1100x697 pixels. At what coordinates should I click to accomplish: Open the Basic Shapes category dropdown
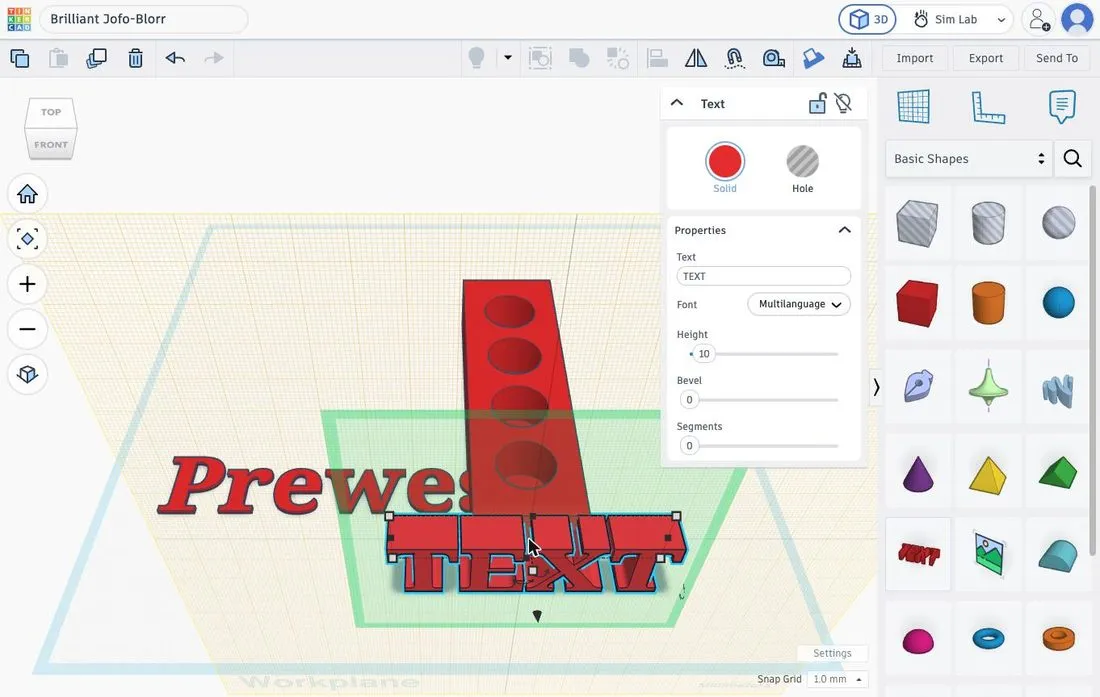(969, 158)
